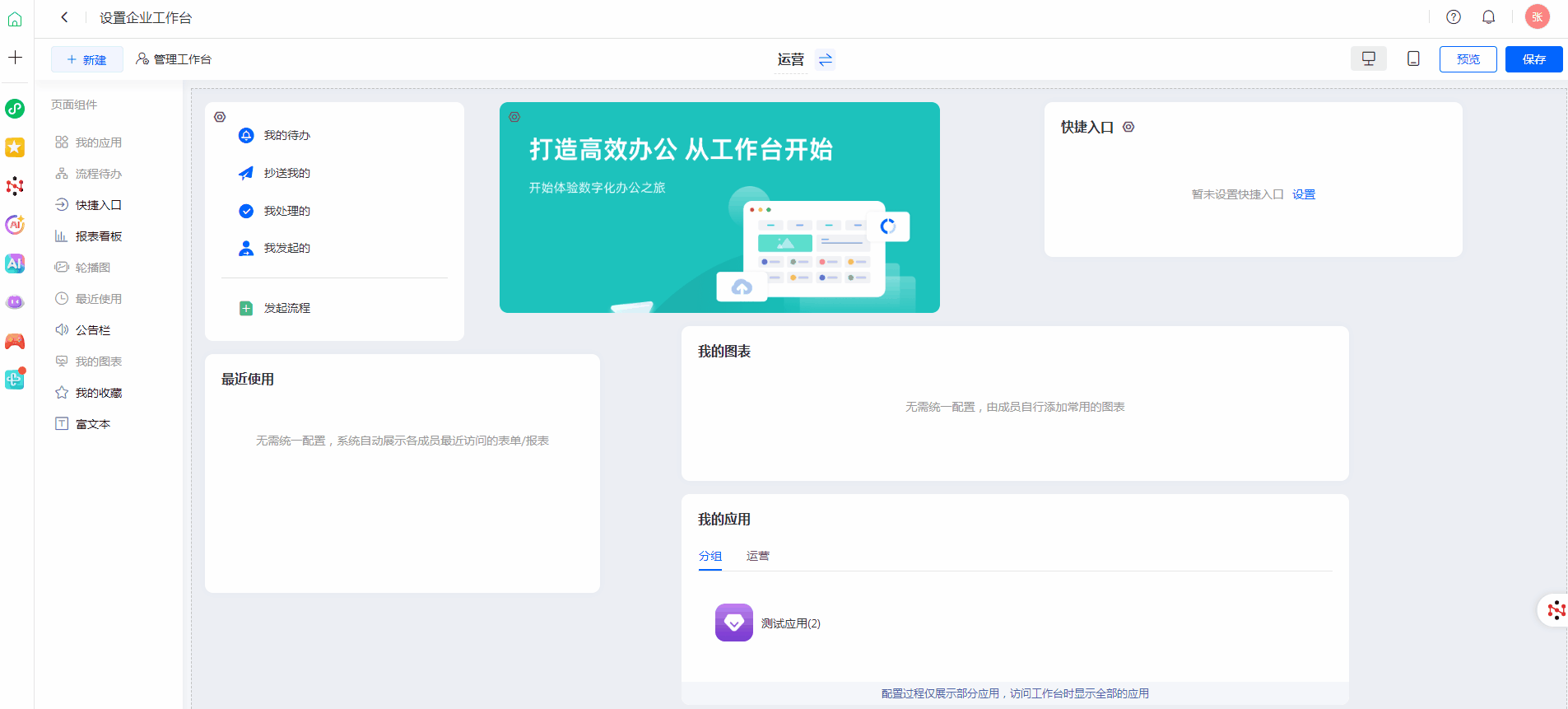Open settings gear beside 快捷入口 title

pos(1128,127)
